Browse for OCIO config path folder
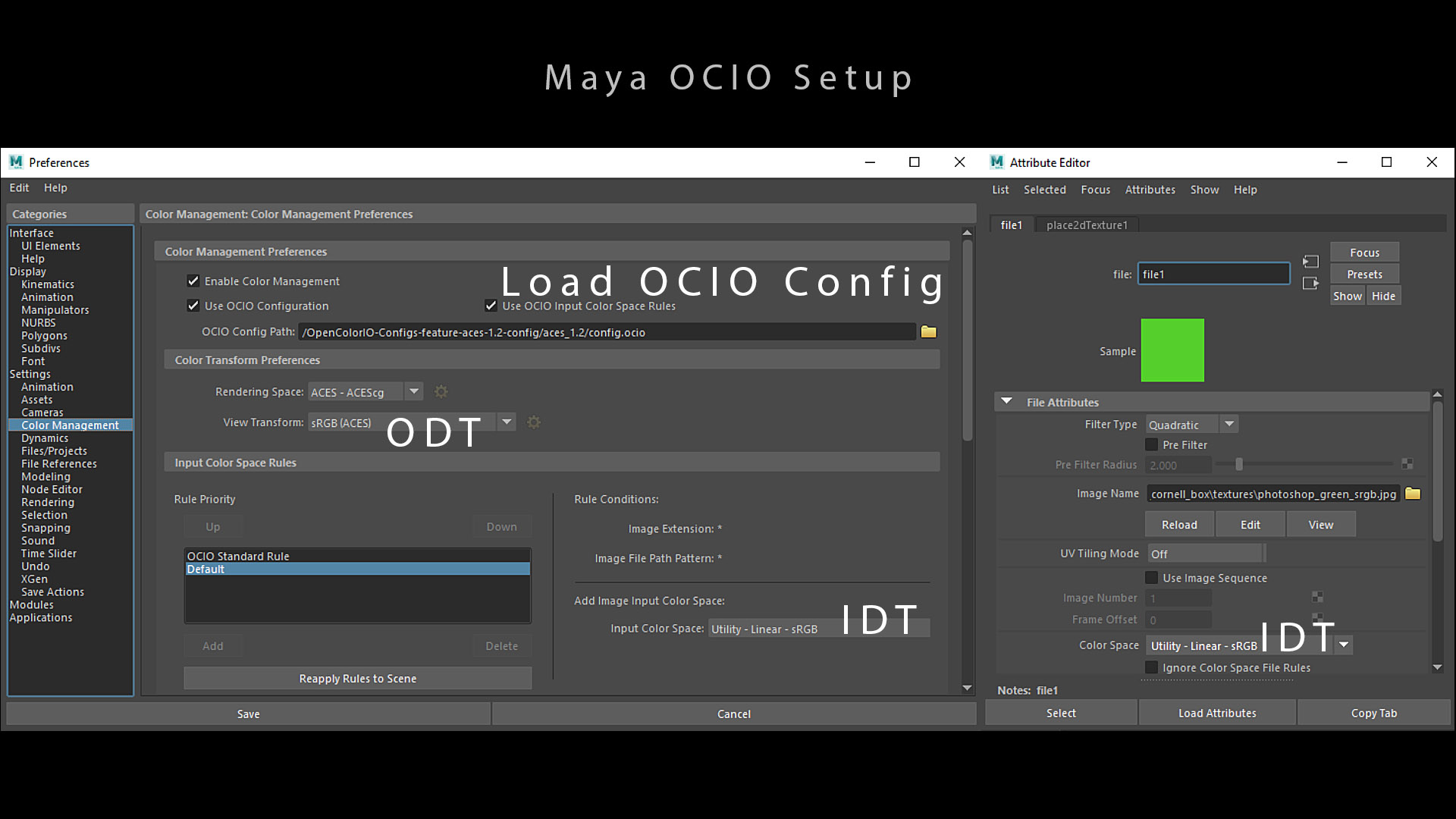This screenshot has height=819, width=1456. (x=928, y=332)
